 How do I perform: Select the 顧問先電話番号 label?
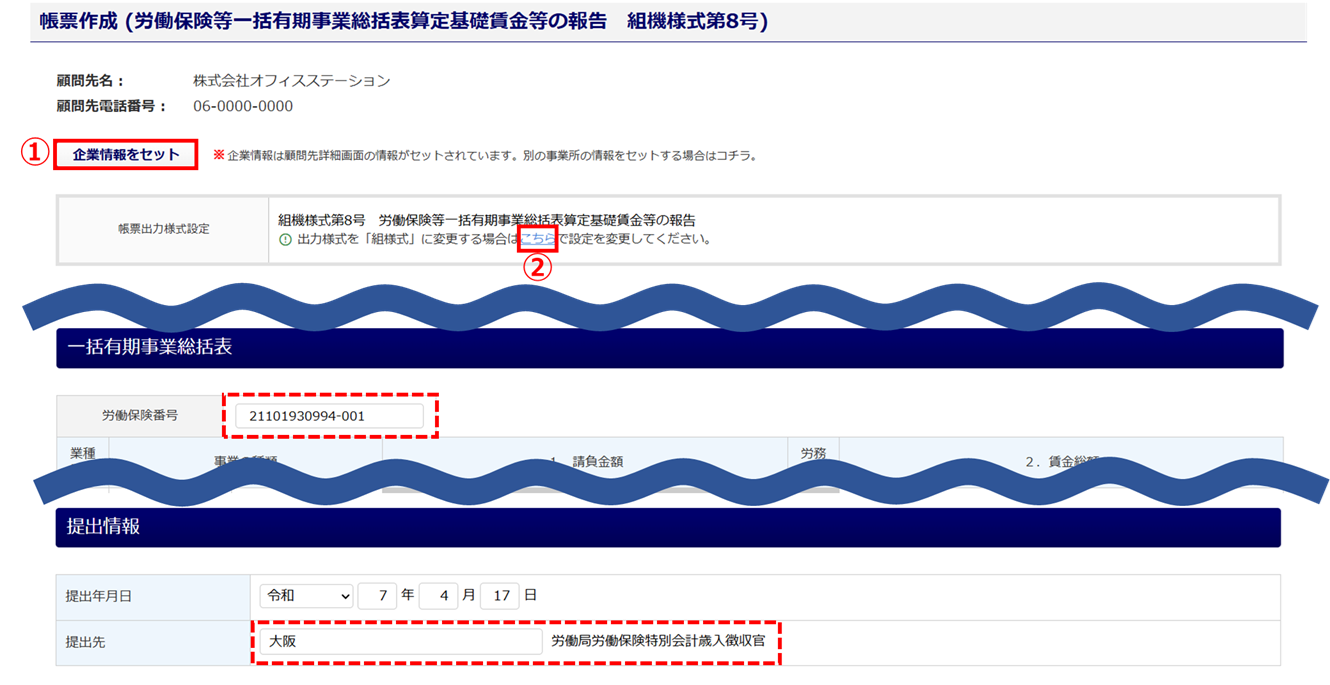(112, 106)
